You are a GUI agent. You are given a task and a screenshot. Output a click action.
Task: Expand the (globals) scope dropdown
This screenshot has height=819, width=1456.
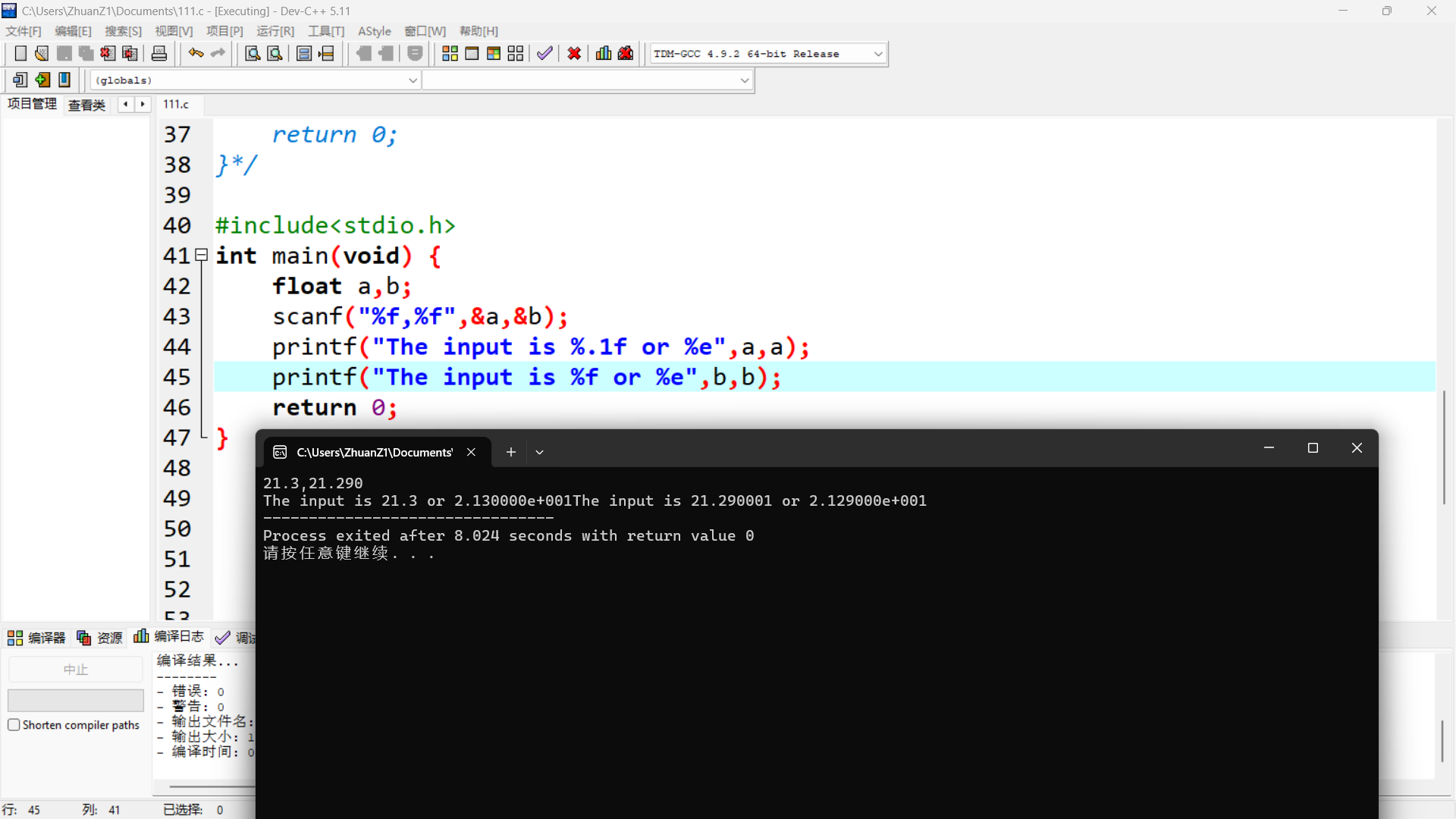point(413,80)
